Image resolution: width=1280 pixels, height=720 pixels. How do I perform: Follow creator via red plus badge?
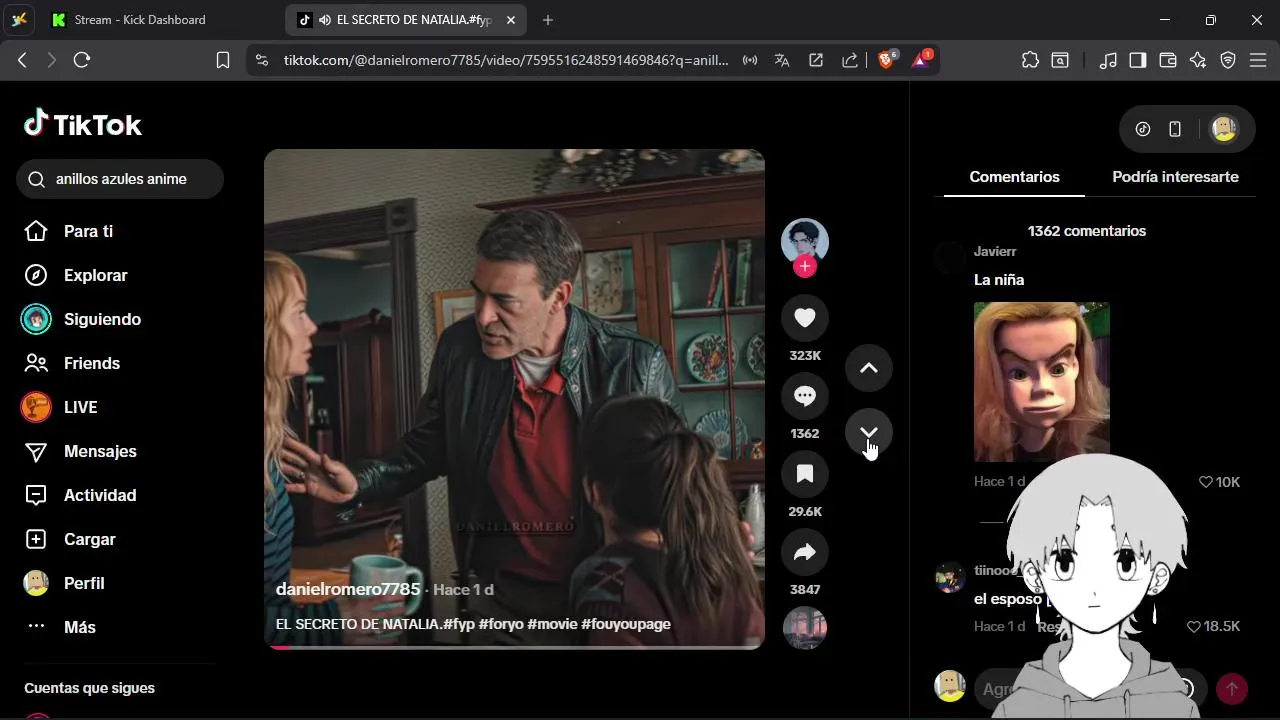[805, 267]
